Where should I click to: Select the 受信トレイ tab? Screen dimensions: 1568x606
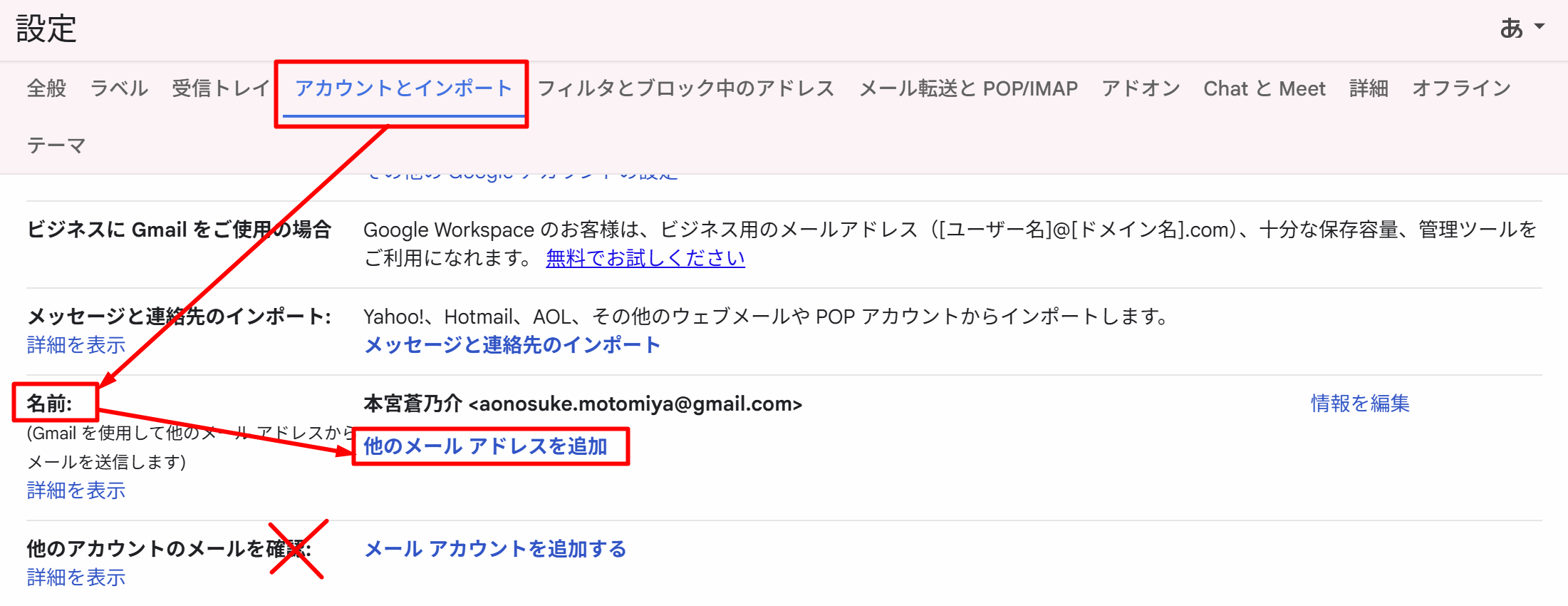coord(220,88)
